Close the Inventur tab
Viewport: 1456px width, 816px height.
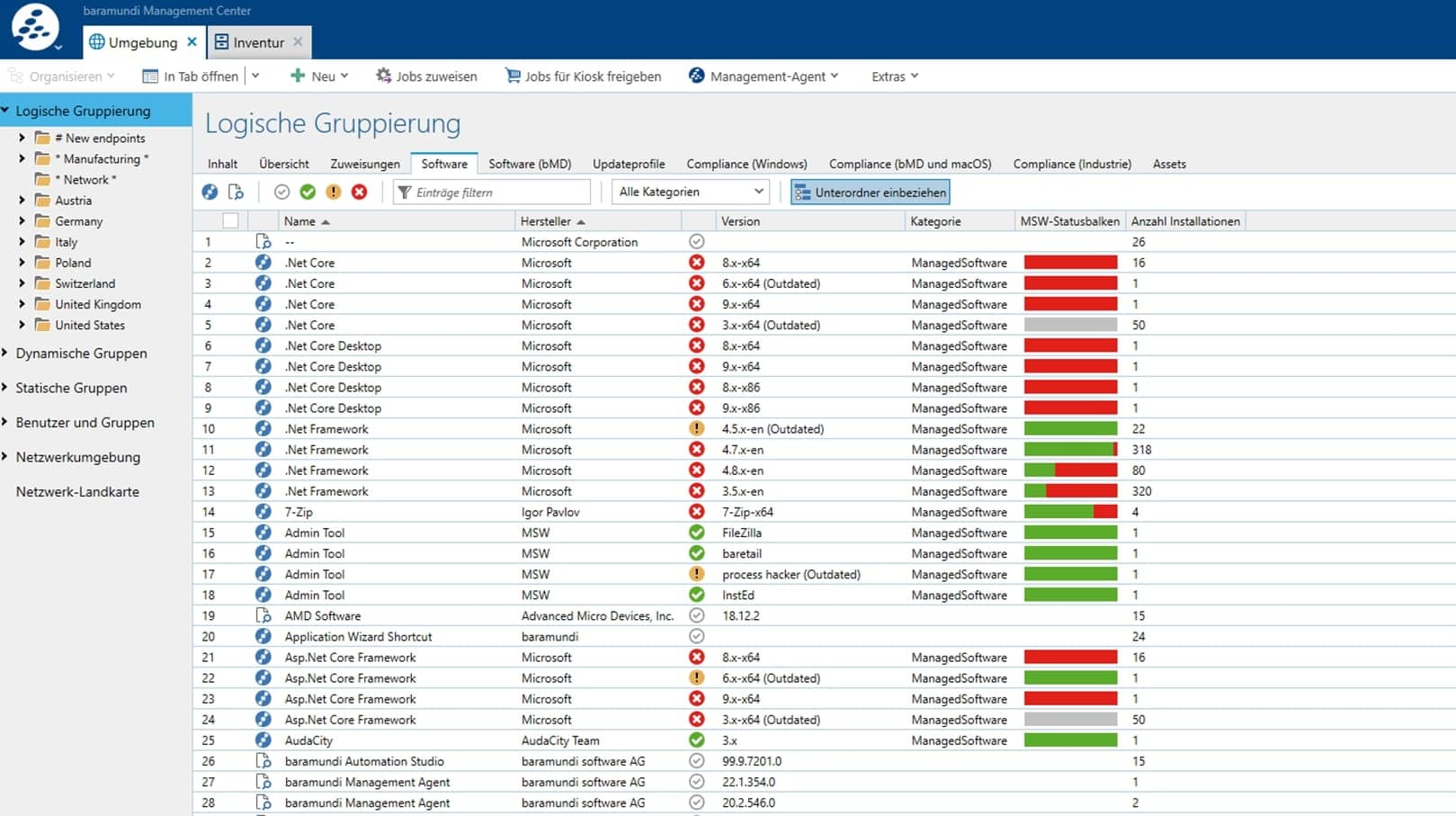(298, 41)
